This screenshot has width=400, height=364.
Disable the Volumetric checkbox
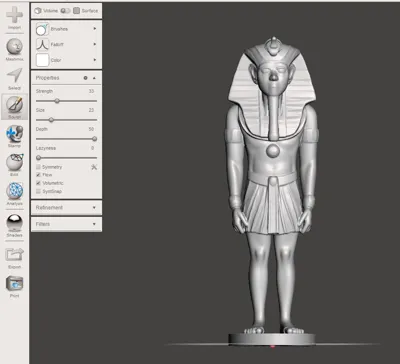38,183
